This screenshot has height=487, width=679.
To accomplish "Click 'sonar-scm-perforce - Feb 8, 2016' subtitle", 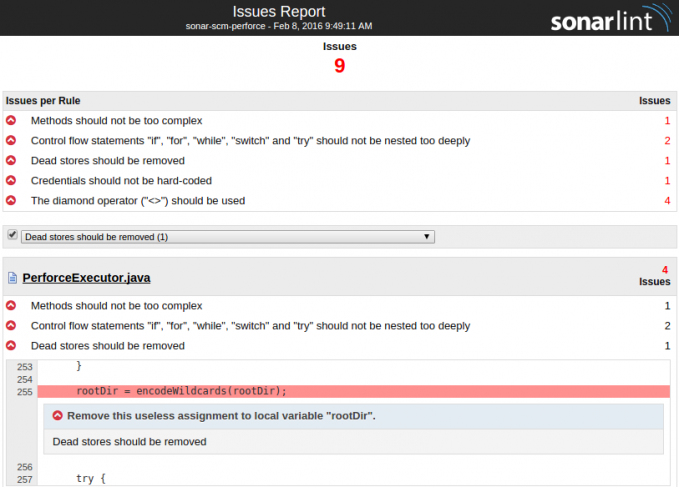I will point(279,26).
